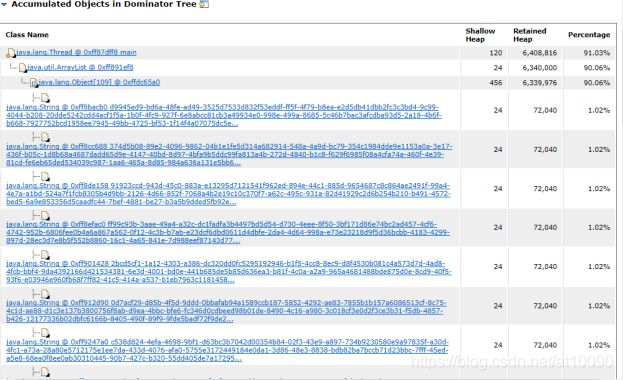The width and height of the screenshot is (623, 380).
Task: Click the java.util.ArrayList object icon
Action: pyautogui.click(x=23, y=68)
